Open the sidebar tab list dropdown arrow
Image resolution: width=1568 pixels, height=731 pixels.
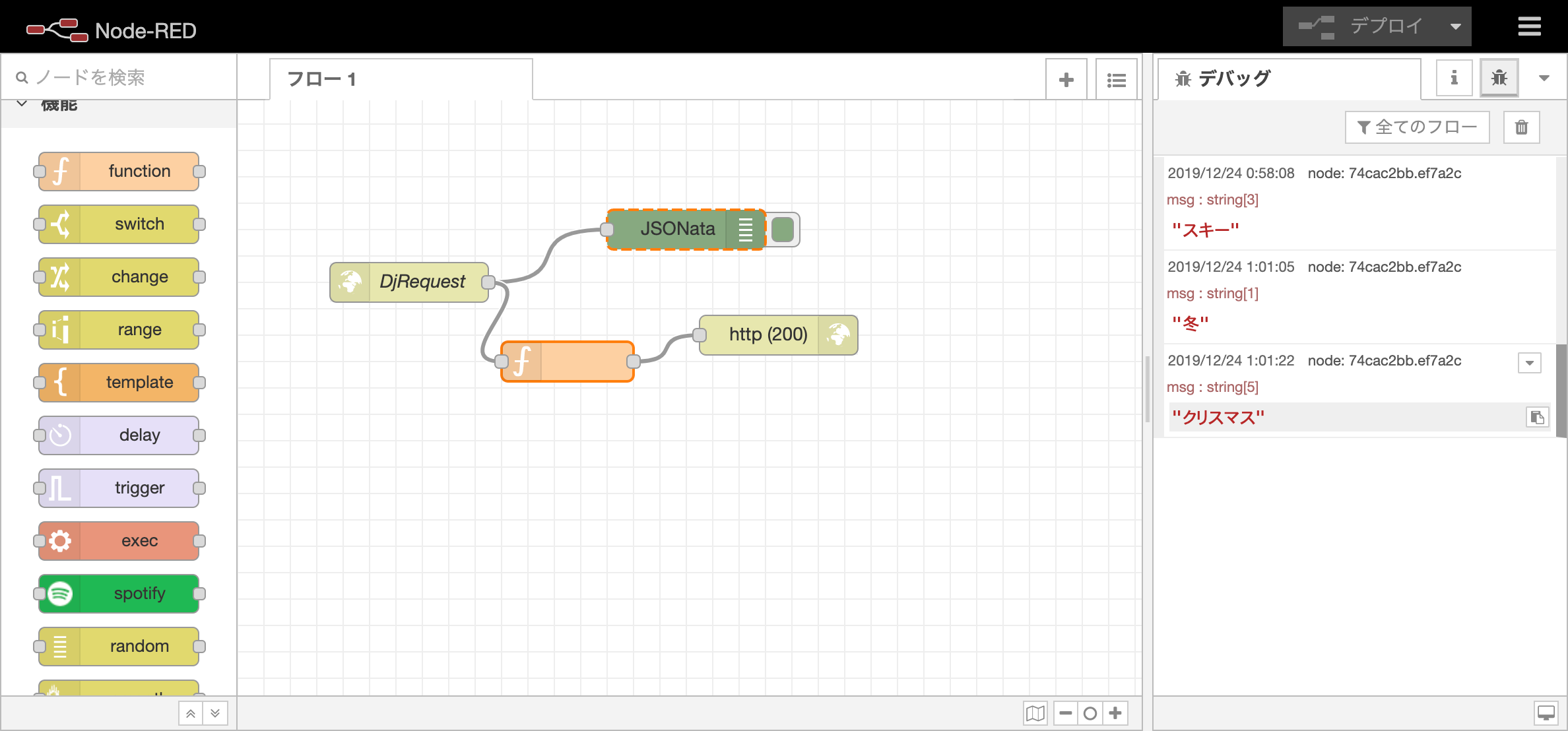1544,78
